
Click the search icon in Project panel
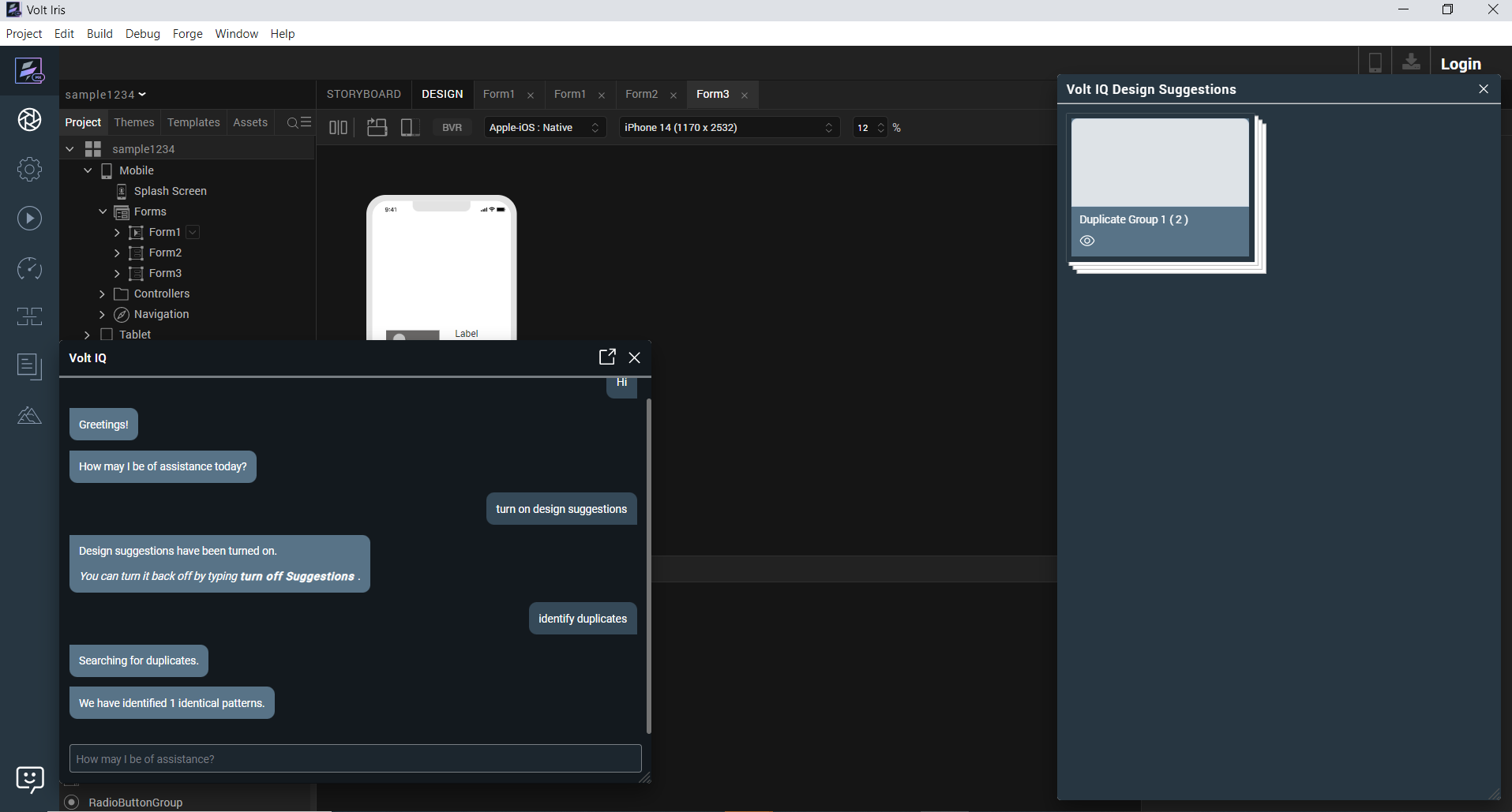tap(293, 123)
